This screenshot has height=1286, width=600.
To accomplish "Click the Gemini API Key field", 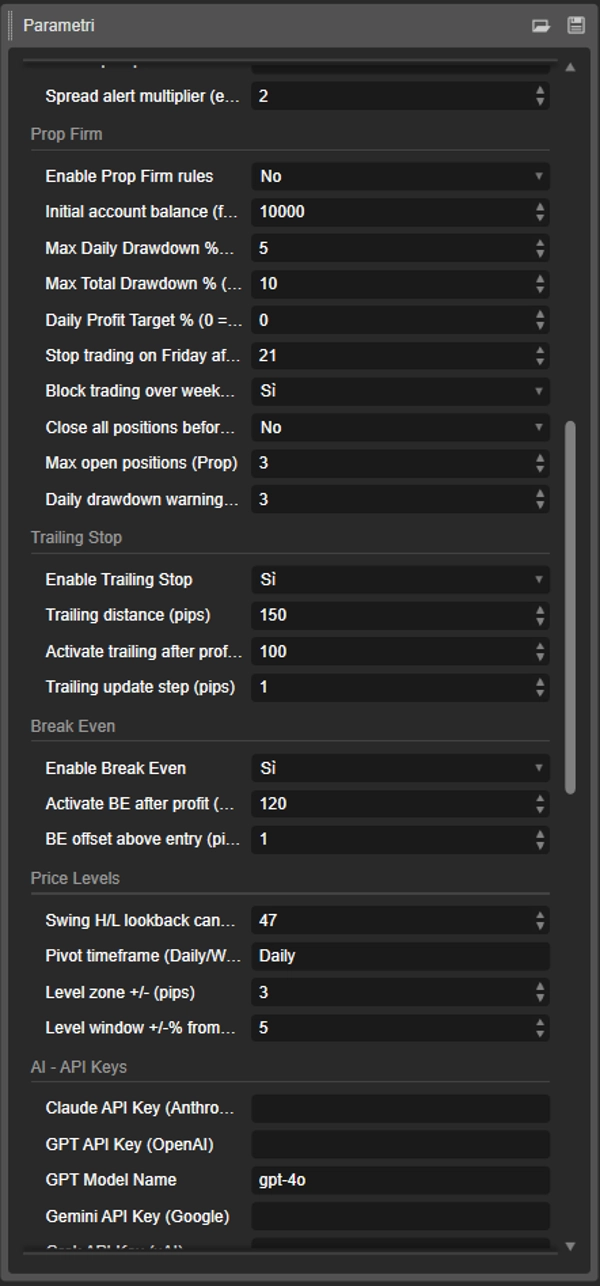I will 400,1216.
